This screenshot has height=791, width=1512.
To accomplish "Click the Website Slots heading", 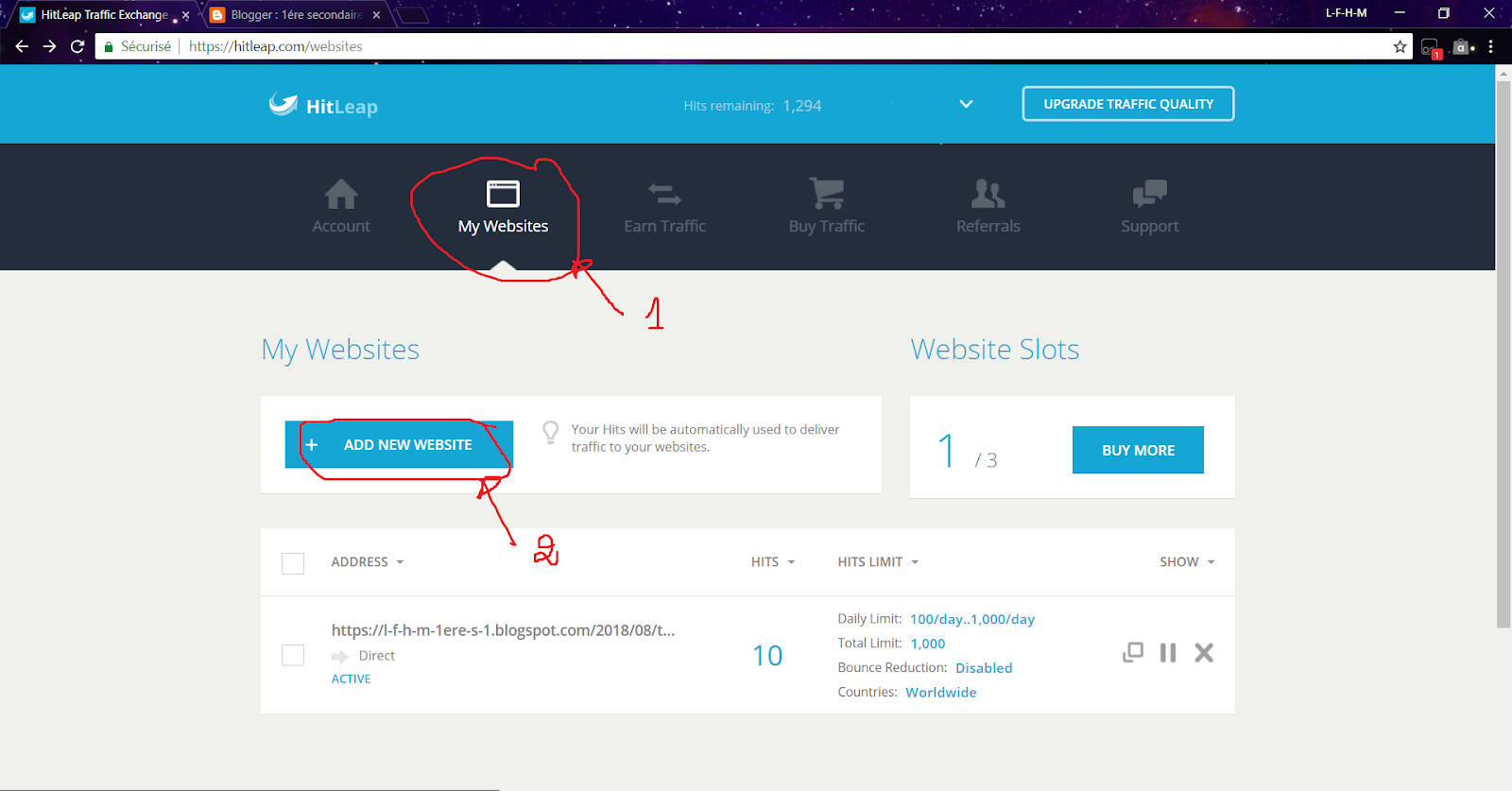I will click(x=994, y=350).
